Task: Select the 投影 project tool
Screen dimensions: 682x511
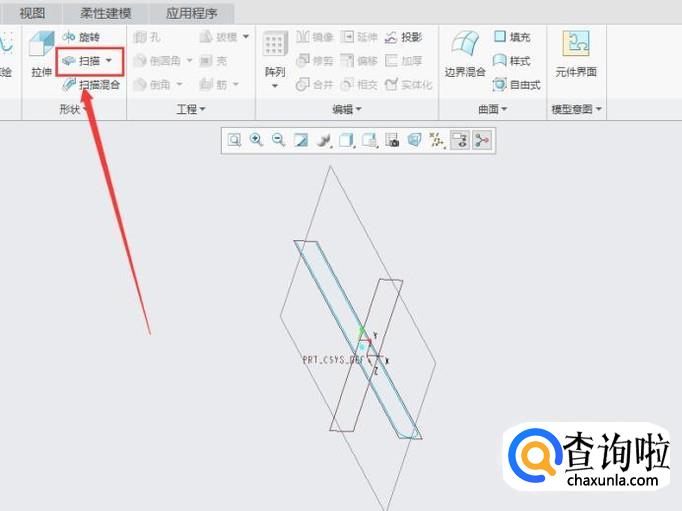Action: pos(403,37)
